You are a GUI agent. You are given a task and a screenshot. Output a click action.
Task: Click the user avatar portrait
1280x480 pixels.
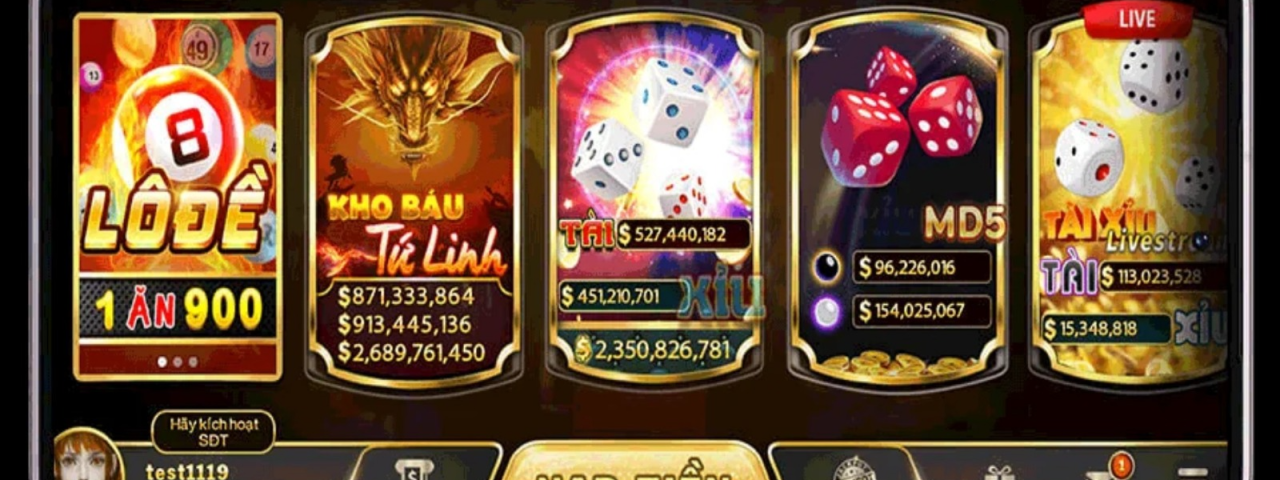pyautogui.click(x=88, y=457)
